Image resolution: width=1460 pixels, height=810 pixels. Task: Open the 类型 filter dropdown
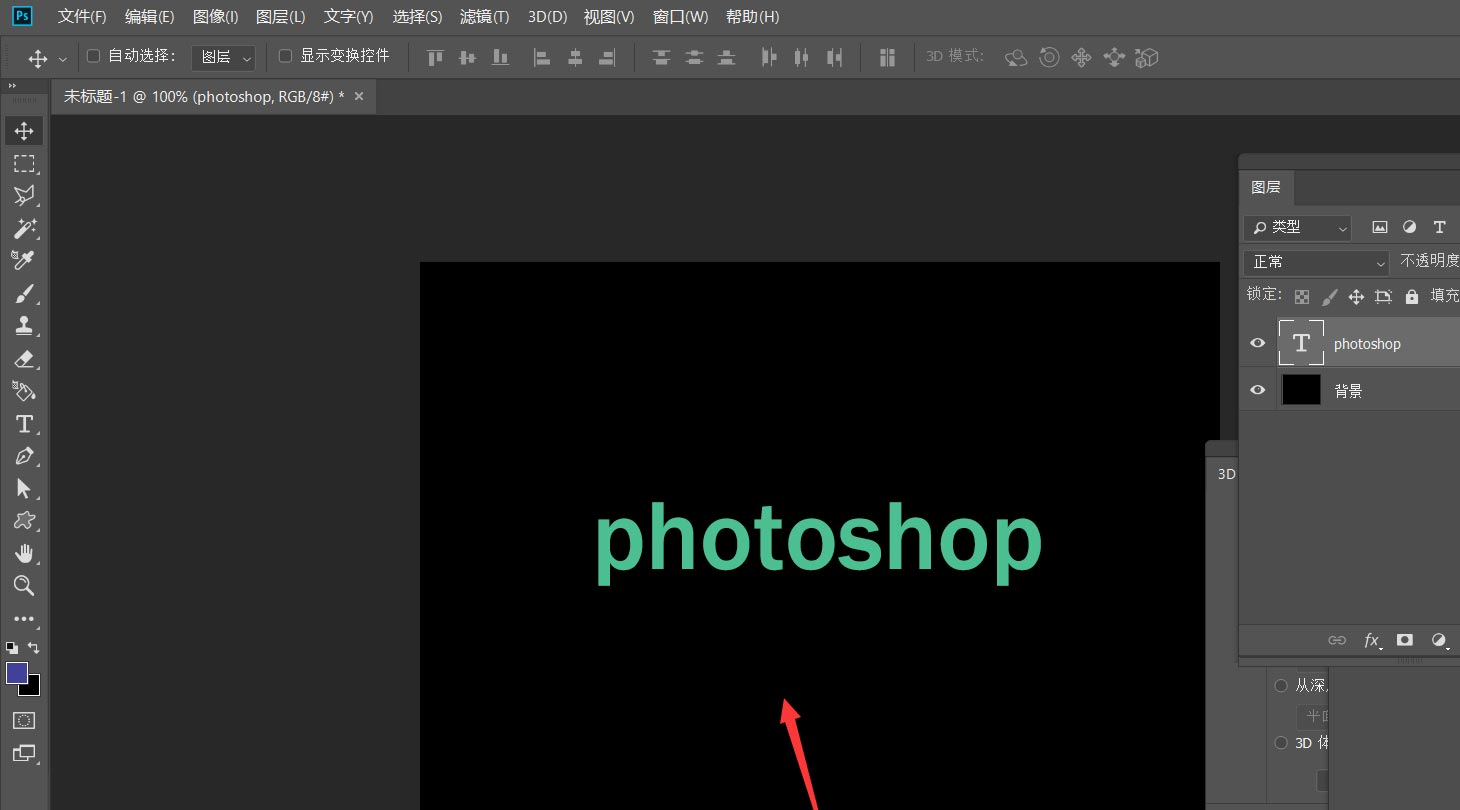pyautogui.click(x=1297, y=228)
